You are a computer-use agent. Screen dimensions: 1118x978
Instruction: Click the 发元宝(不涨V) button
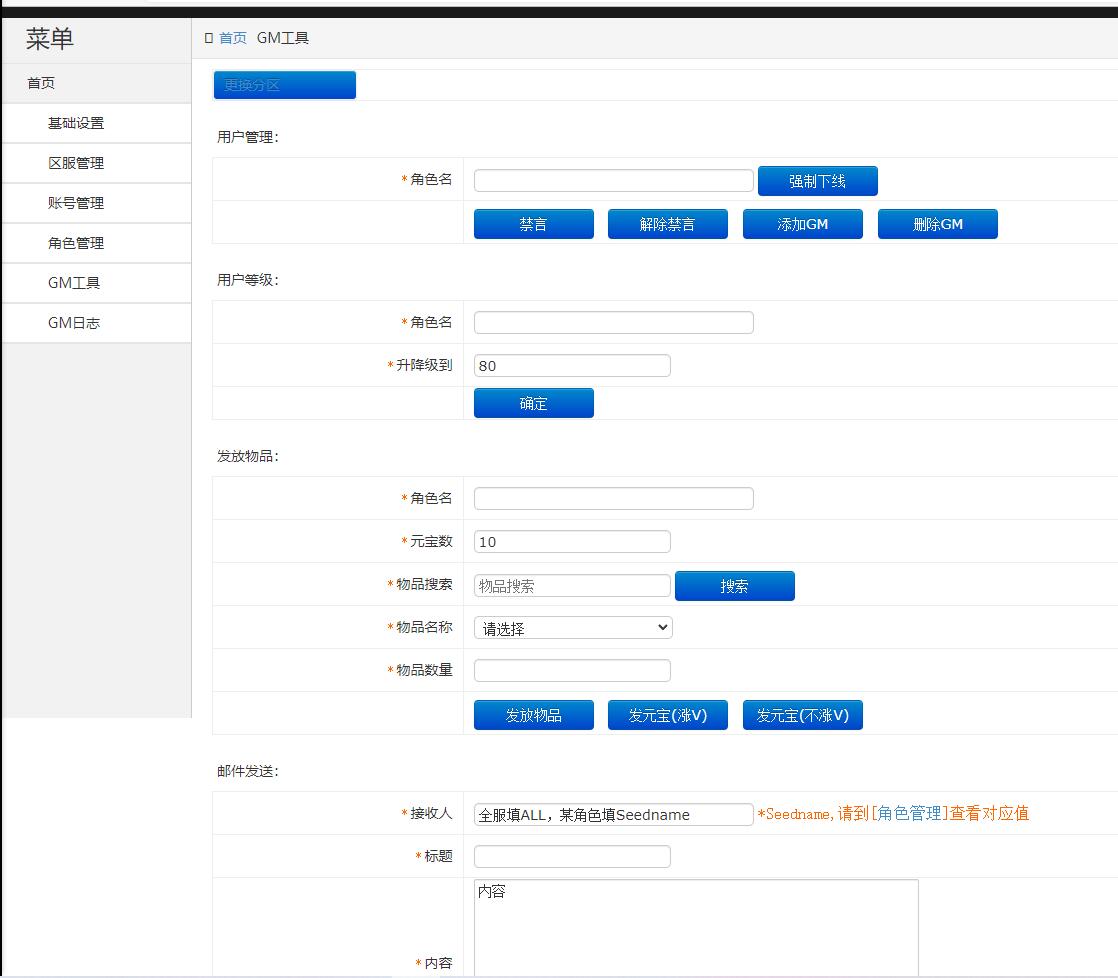[802, 714]
